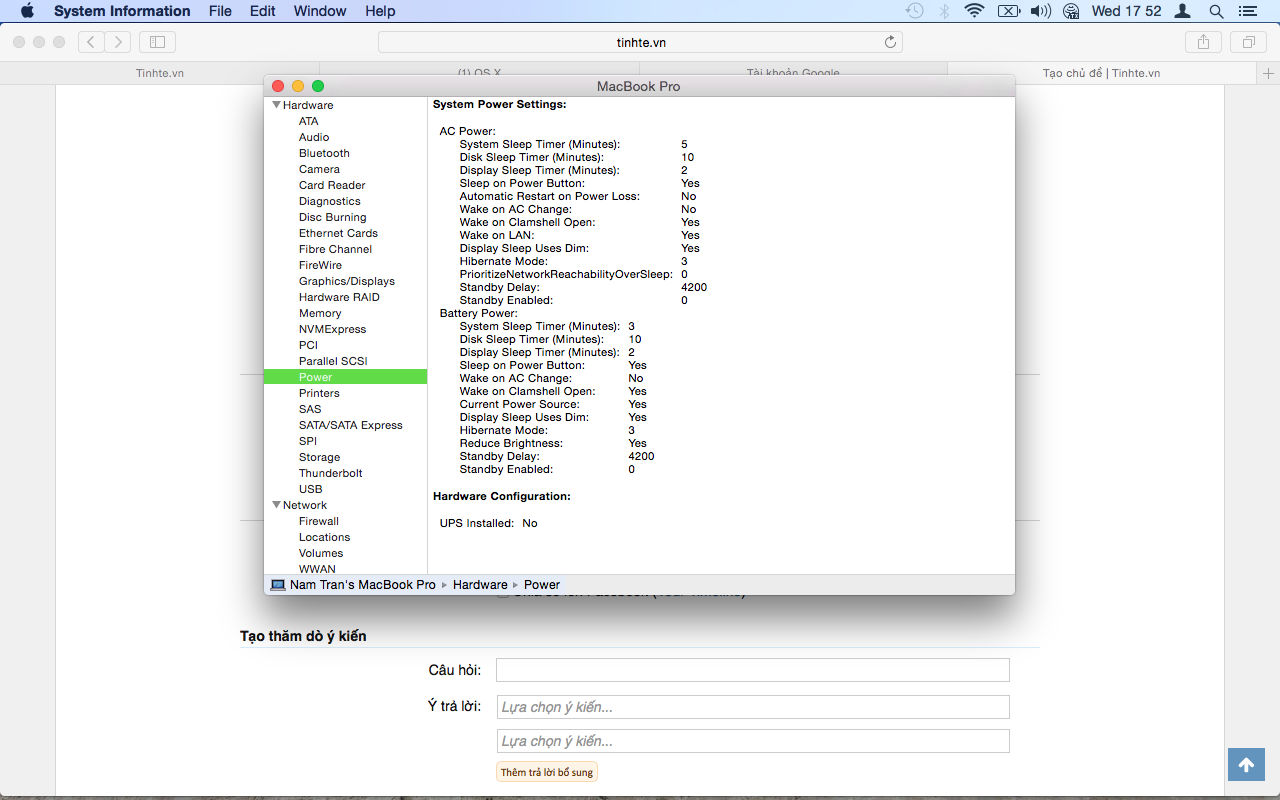Open the File menu

(x=220, y=11)
